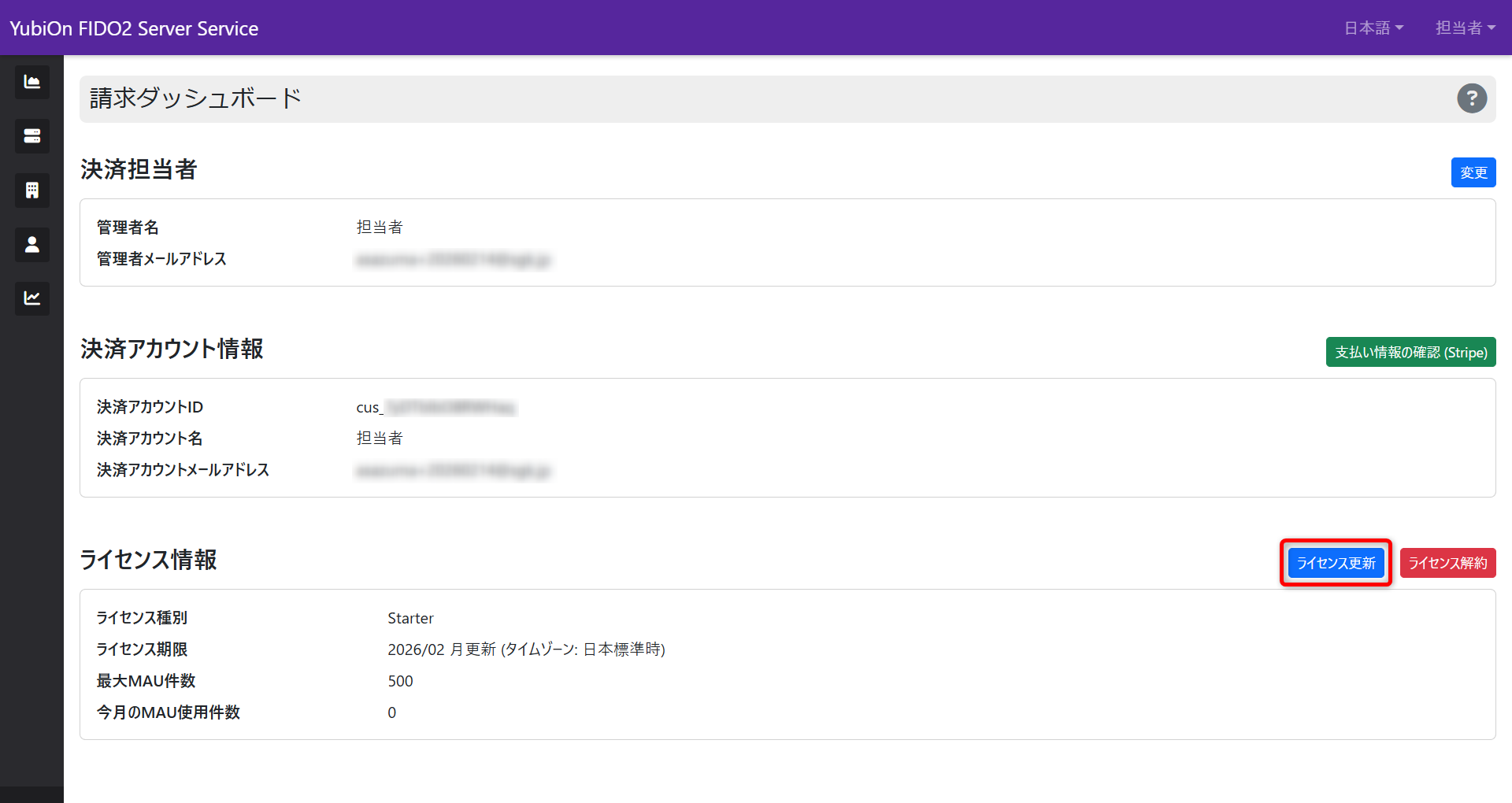
Task: Open the organization building icon in sidebar
Action: pos(31,190)
